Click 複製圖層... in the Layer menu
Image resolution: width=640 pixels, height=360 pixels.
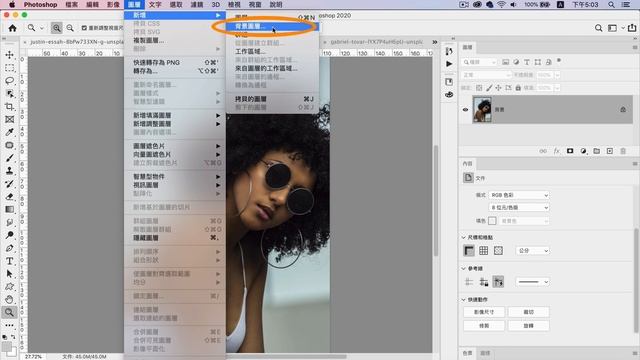point(175,40)
